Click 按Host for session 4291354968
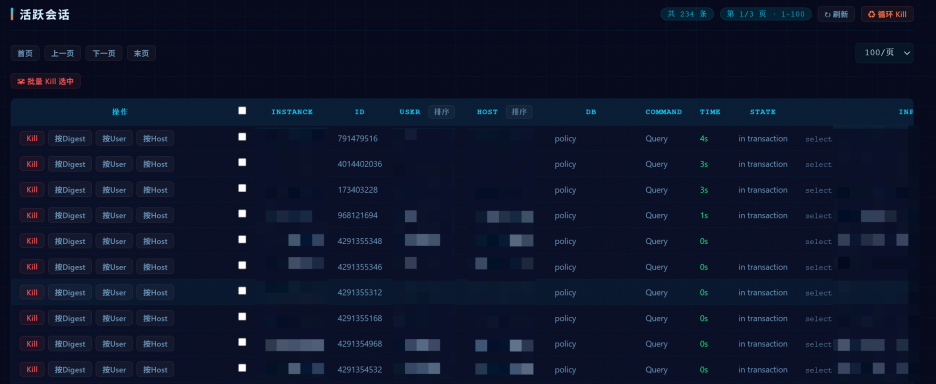936x384 pixels. pyautogui.click(x=155, y=344)
